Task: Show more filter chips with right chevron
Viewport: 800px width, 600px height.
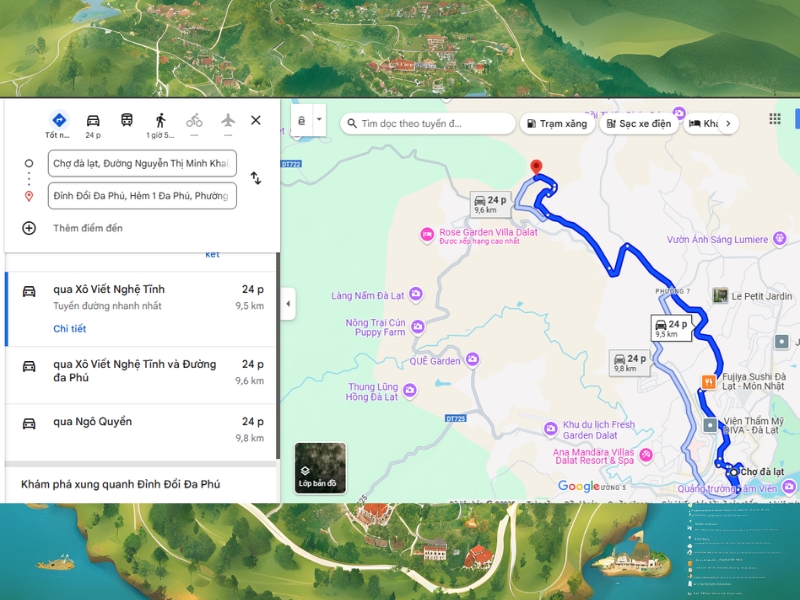Action: click(x=729, y=124)
